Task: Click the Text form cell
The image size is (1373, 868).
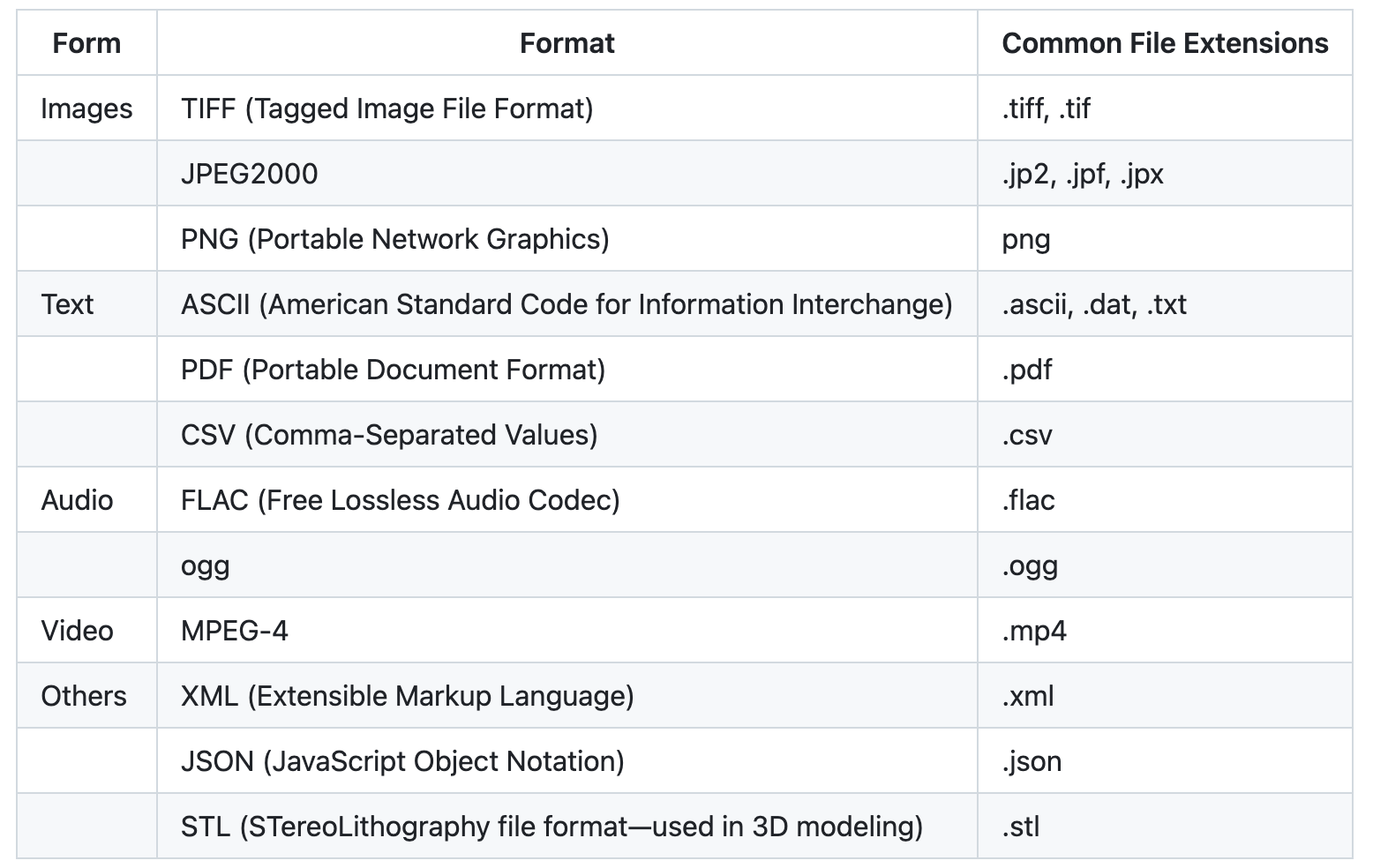Action: click(67, 304)
